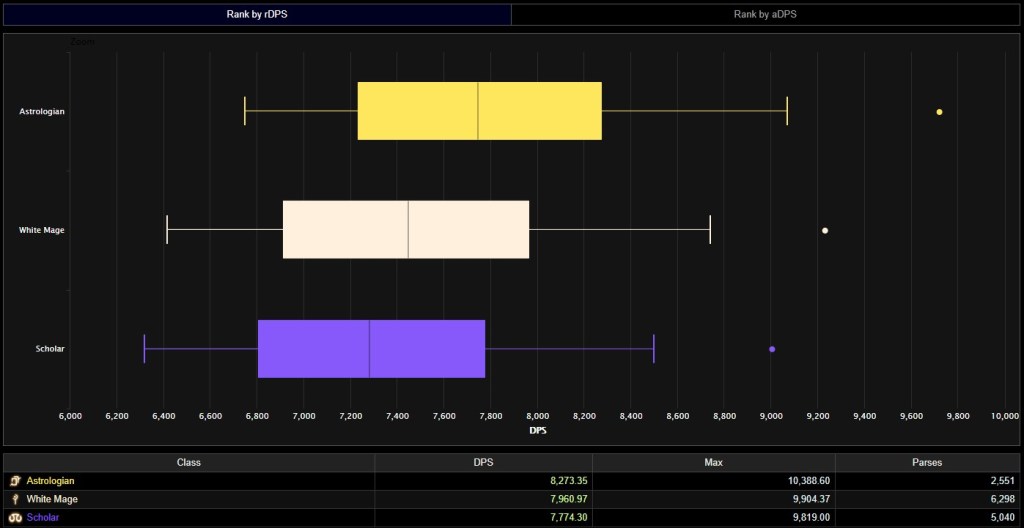Switch to the Rank by aDPS tab
Image resolution: width=1024 pixels, height=528 pixels.
pos(766,14)
